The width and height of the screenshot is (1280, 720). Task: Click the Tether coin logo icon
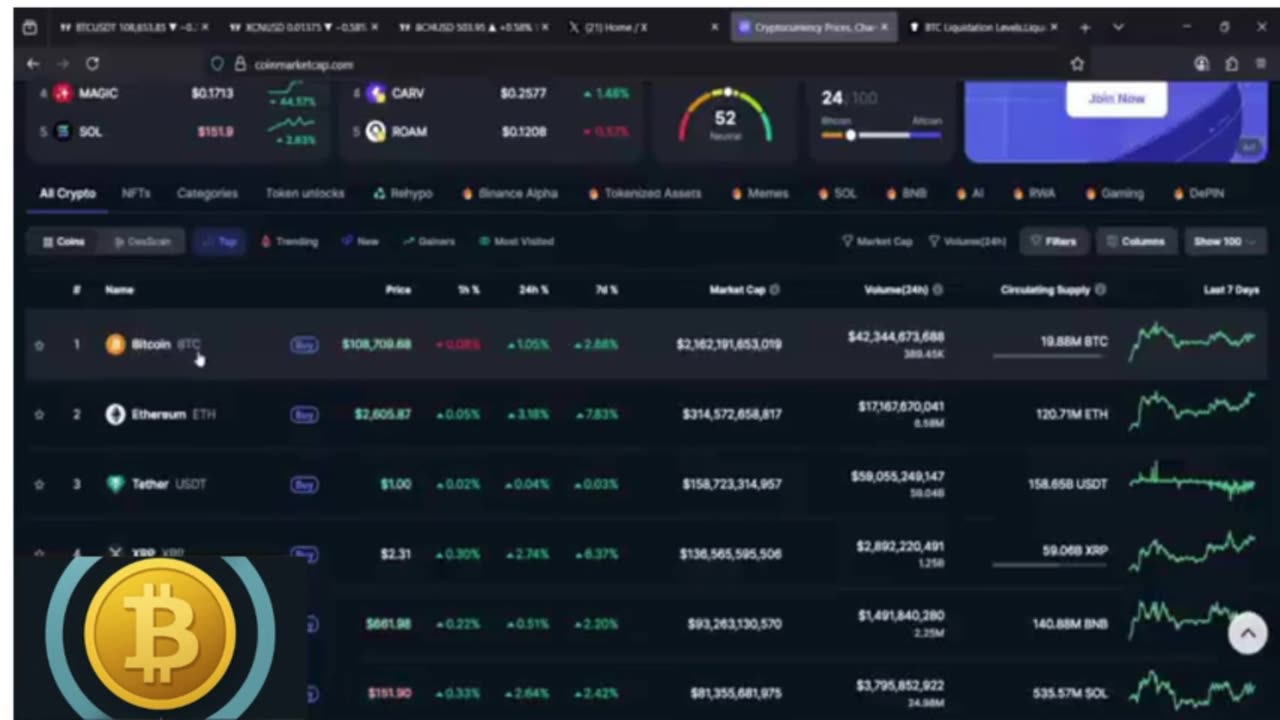(x=115, y=484)
